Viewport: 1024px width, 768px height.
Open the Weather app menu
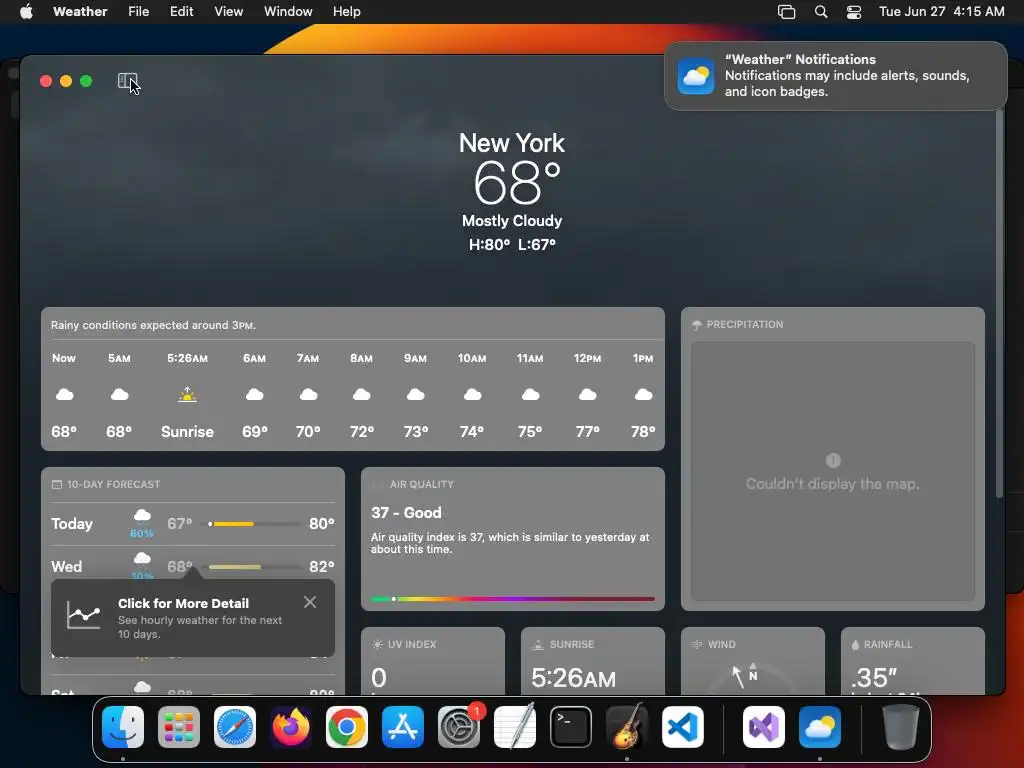click(x=80, y=11)
